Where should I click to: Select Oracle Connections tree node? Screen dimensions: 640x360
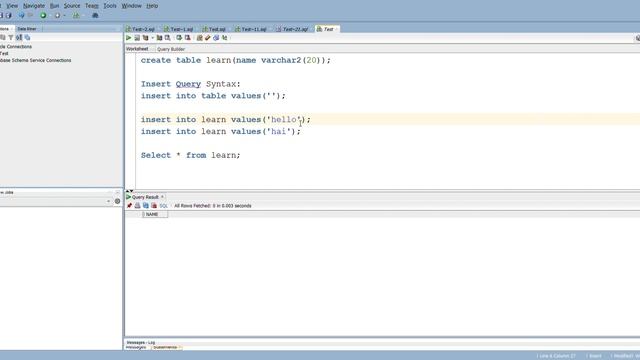click(16, 47)
